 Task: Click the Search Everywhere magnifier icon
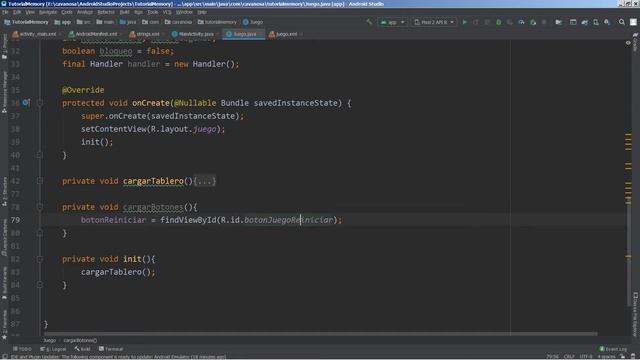[x=622, y=22]
